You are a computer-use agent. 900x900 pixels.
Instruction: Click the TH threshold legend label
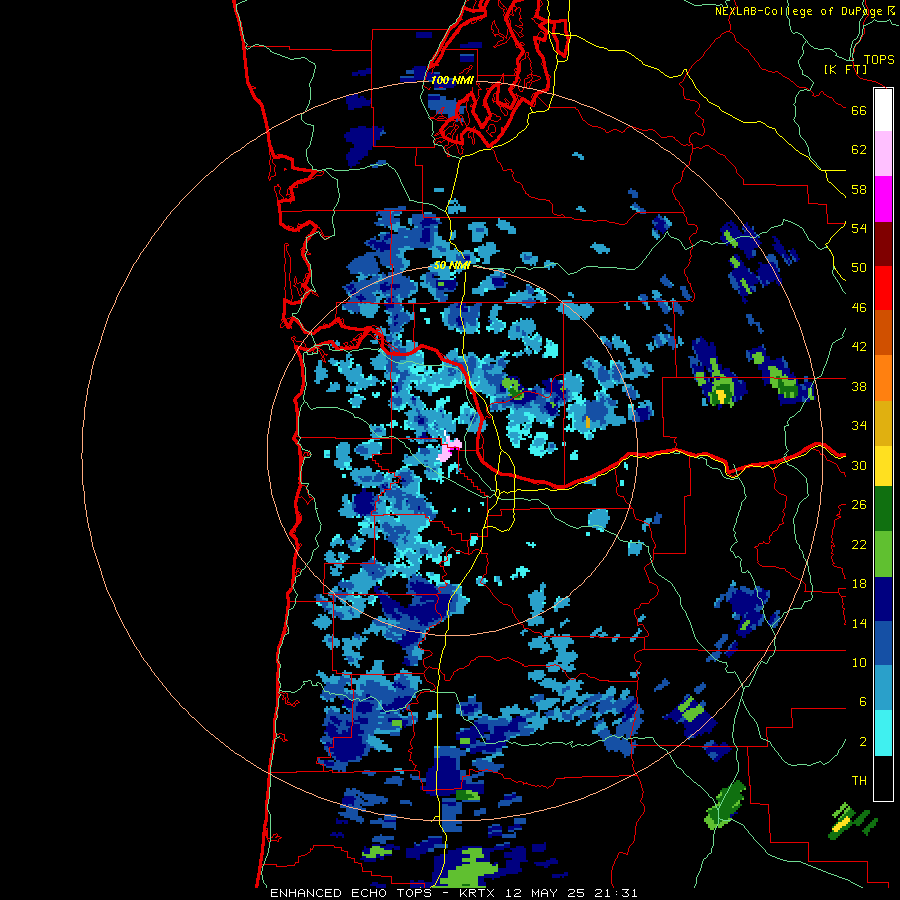[x=859, y=781]
